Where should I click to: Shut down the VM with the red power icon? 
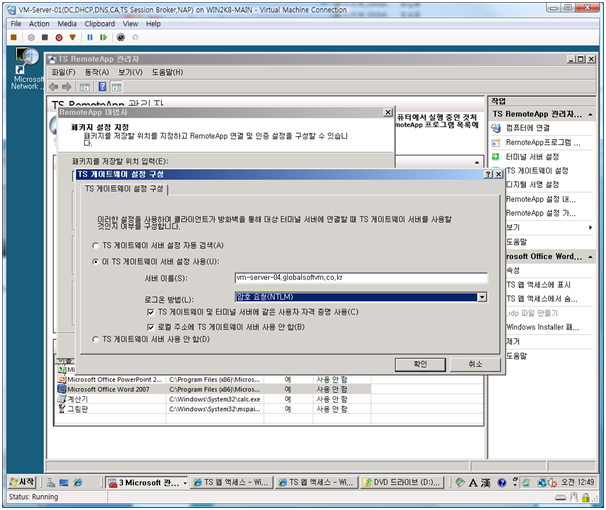[59, 37]
